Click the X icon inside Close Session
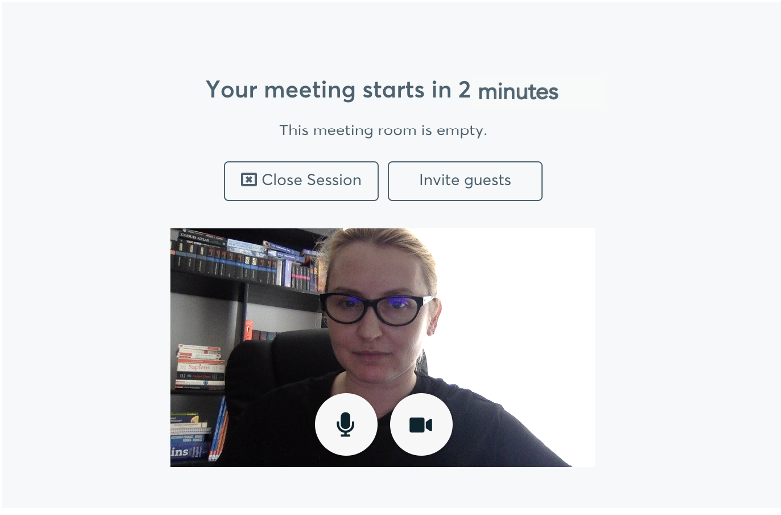The image size is (781, 515). tap(249, 180)
